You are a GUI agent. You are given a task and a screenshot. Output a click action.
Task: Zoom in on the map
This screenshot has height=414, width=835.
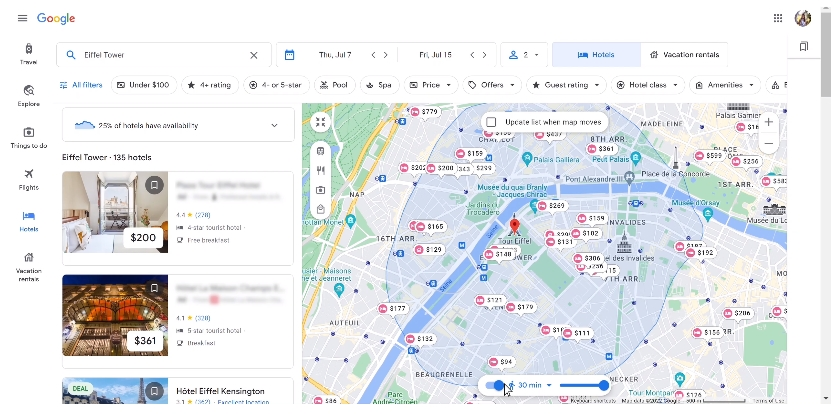pos(768,122)
